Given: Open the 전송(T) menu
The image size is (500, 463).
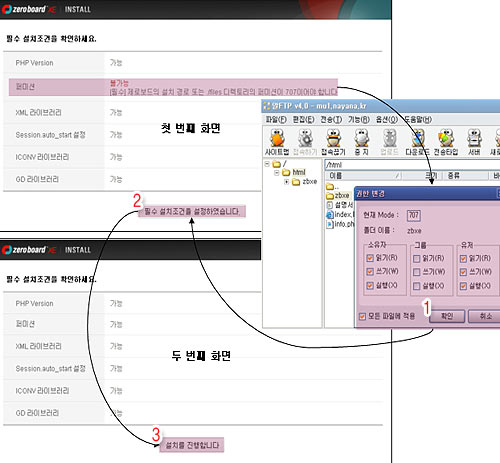Looking at the screenshot, I should 331,119.
